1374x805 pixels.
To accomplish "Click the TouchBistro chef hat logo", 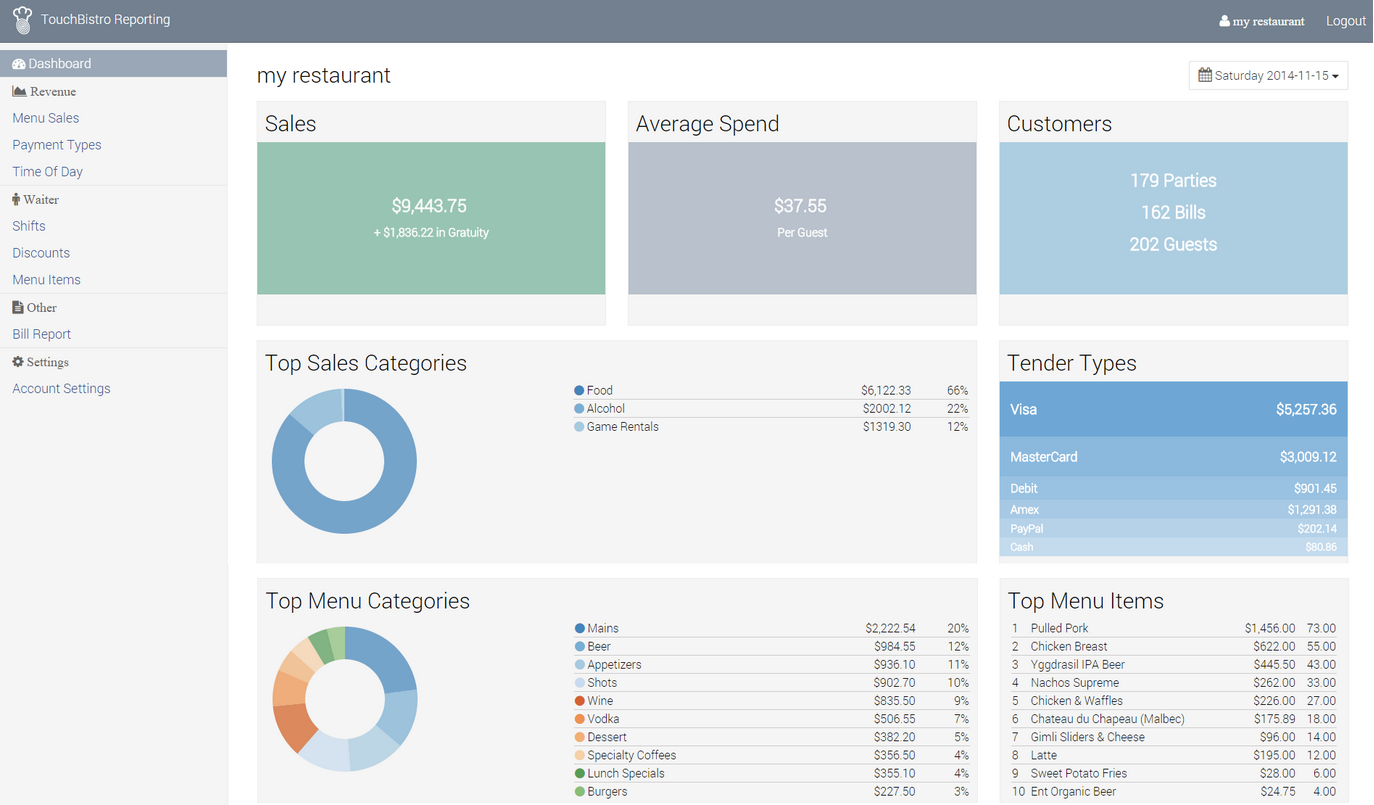I will [x=23, y=20].
